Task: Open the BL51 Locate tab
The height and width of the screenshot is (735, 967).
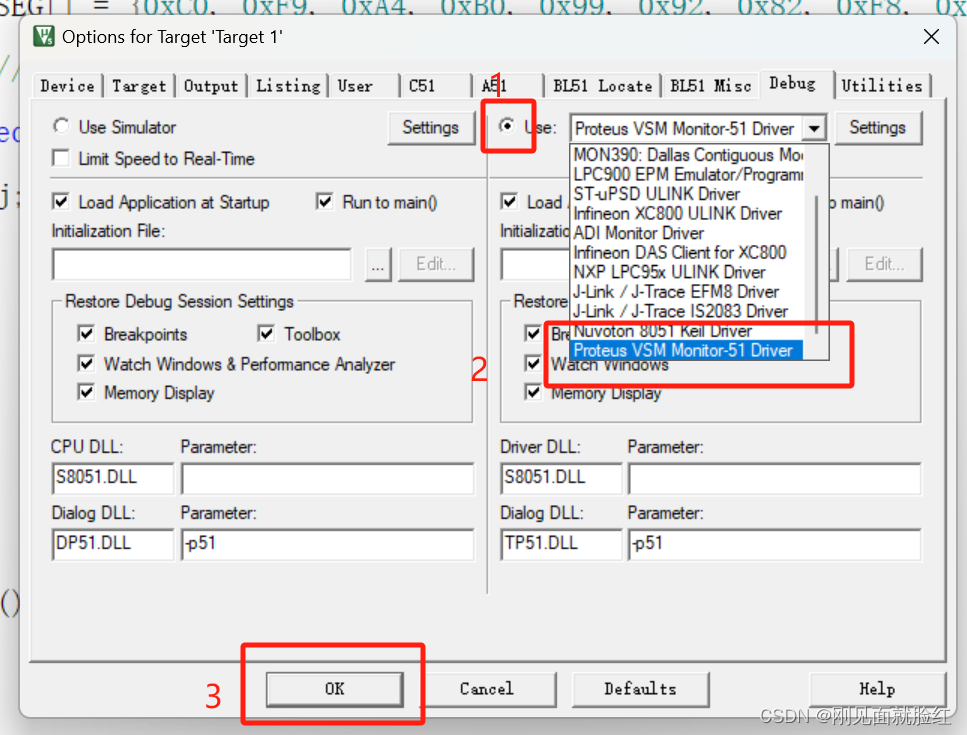Action: click(603, 86)
